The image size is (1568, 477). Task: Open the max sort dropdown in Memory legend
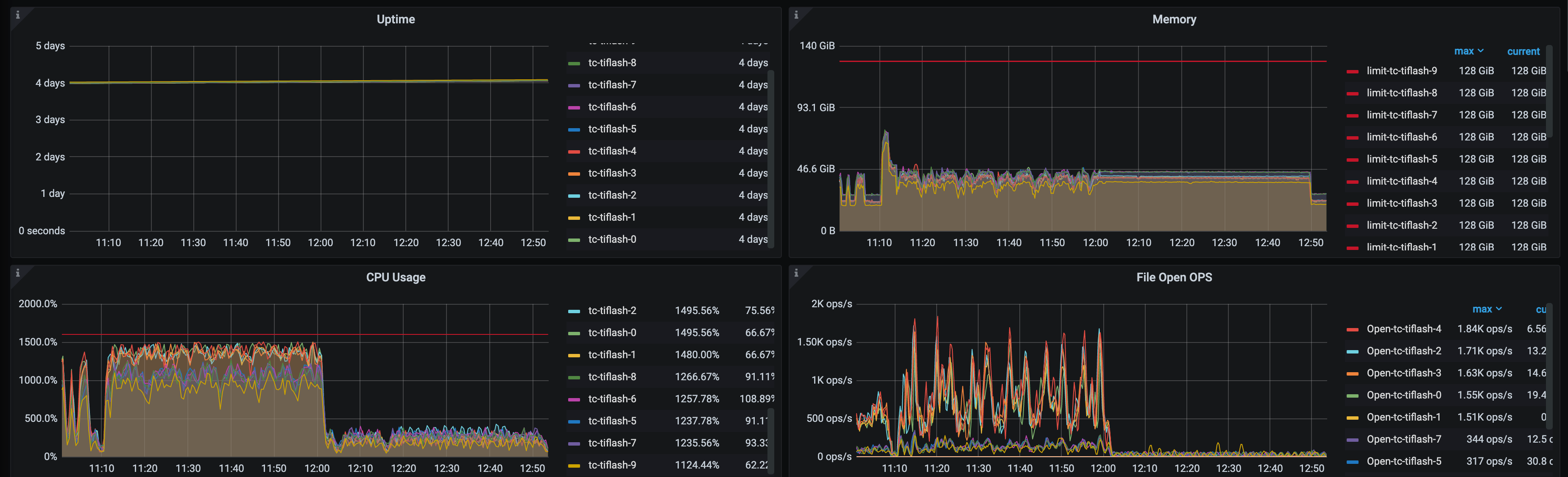[1469, 51]
